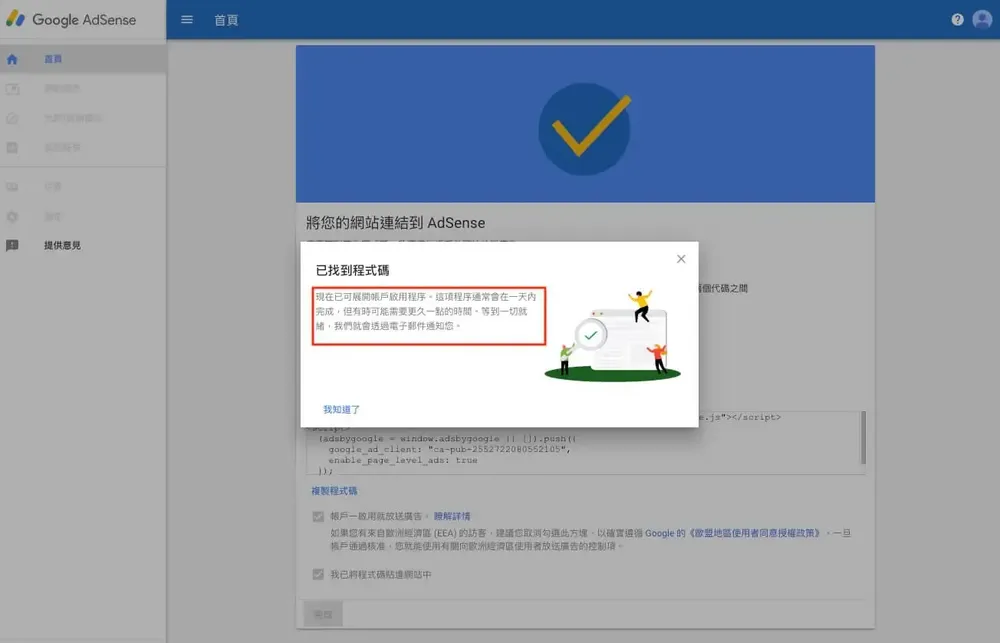Click the faded ads icon below home
The image size is (1000, 643).
click(12, 89)
